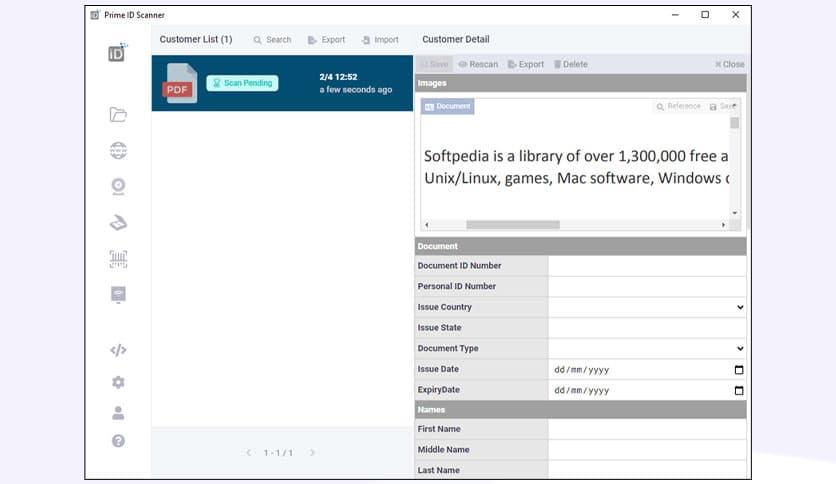Open the Issue Date calendar picker

coord(738,369)
